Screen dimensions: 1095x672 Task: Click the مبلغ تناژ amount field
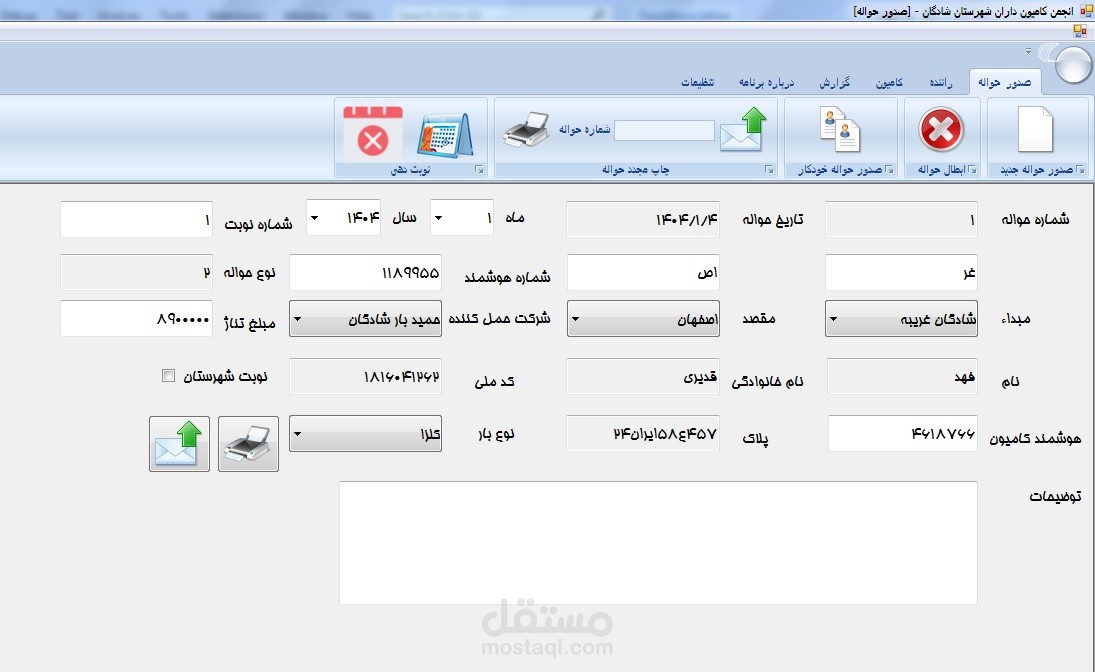(x=136, y=319)
